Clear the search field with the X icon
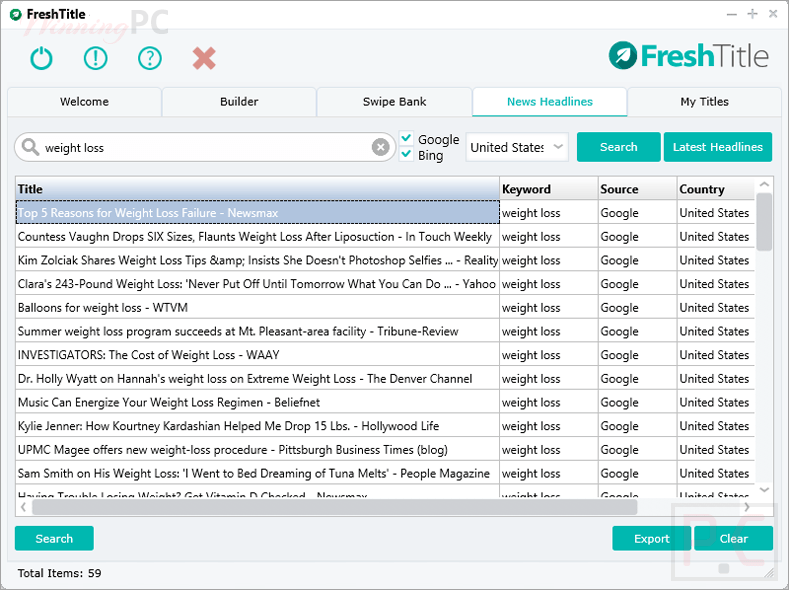This screenshot has width=789, height=590. (380, 147)
